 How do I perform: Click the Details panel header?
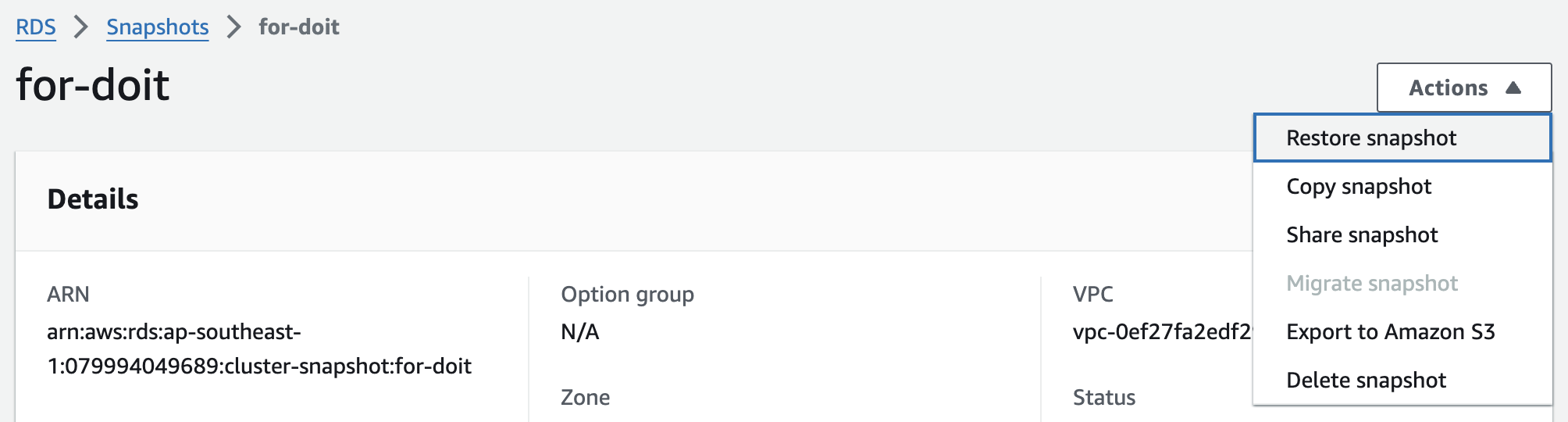[x=93, y=199]
